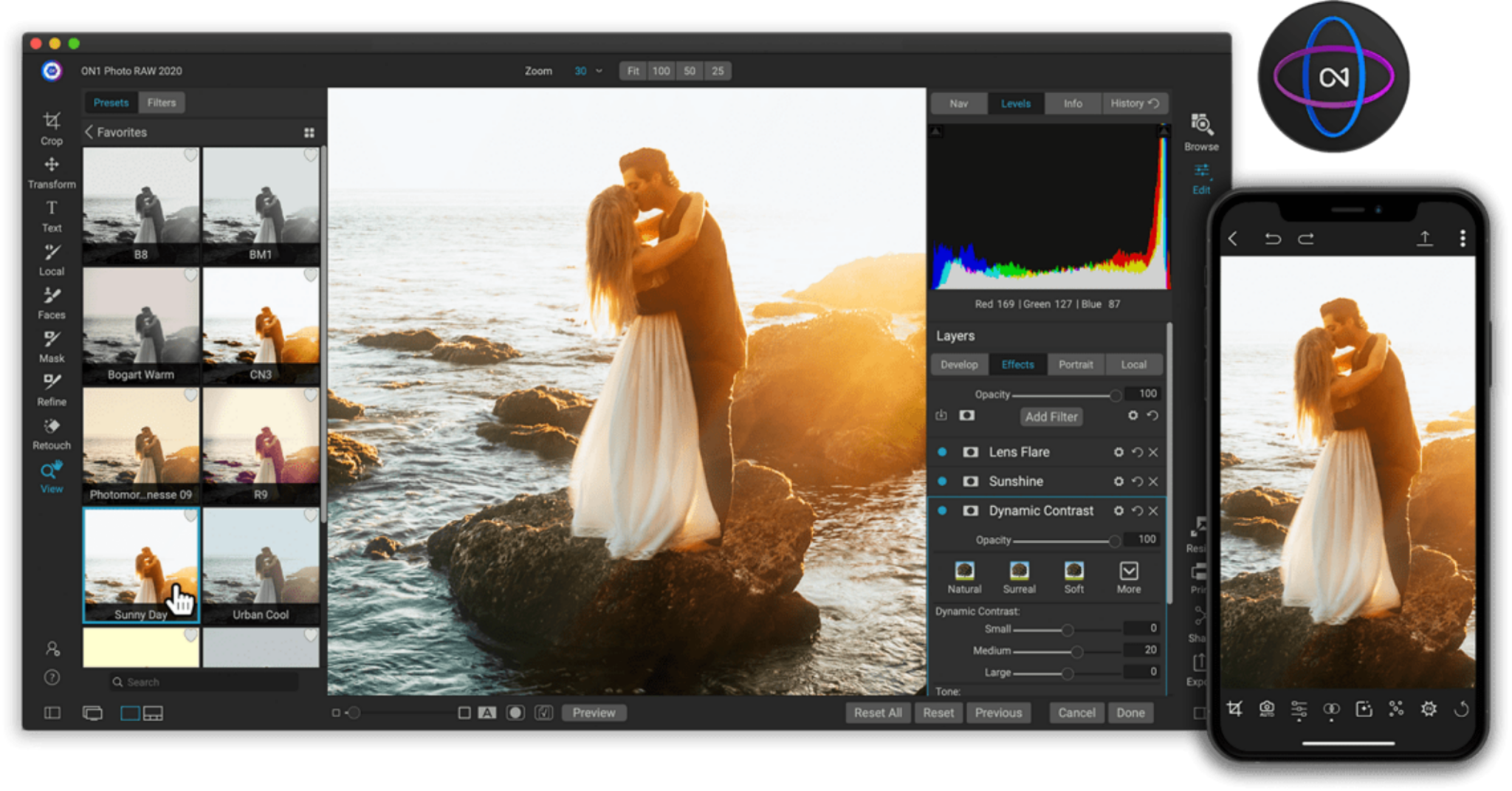Select the Surreal dynamic contrast style

click(1019, 578)
